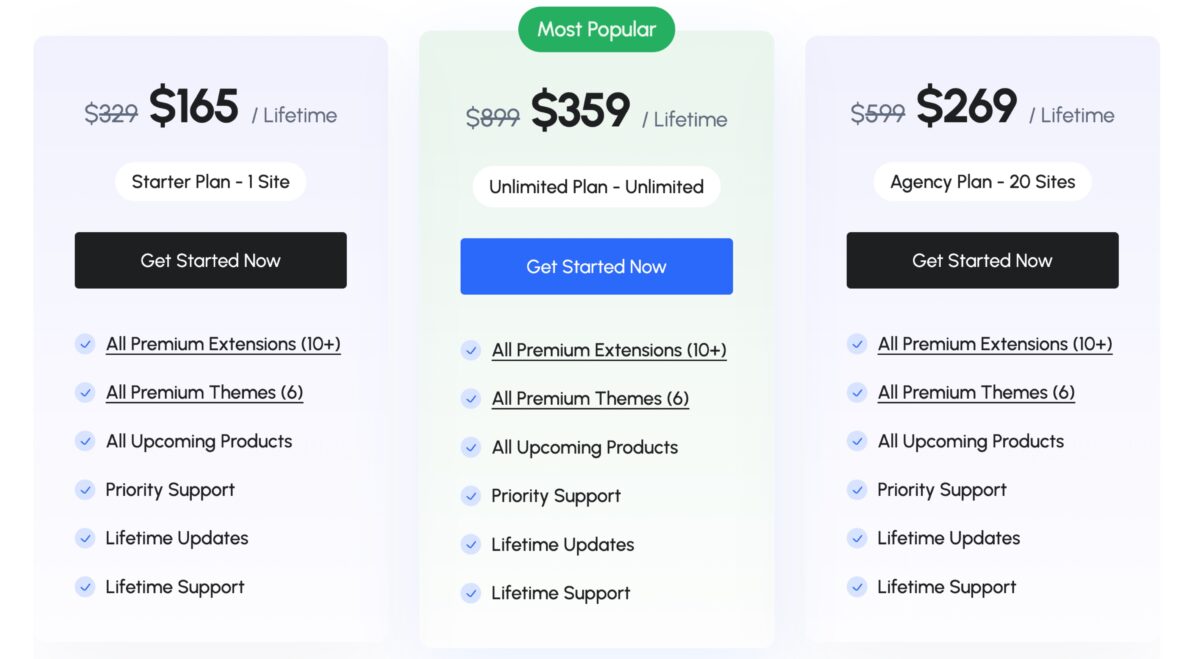
Task: Click check icon beside Agency Lifetime Support
Action: 857,587
